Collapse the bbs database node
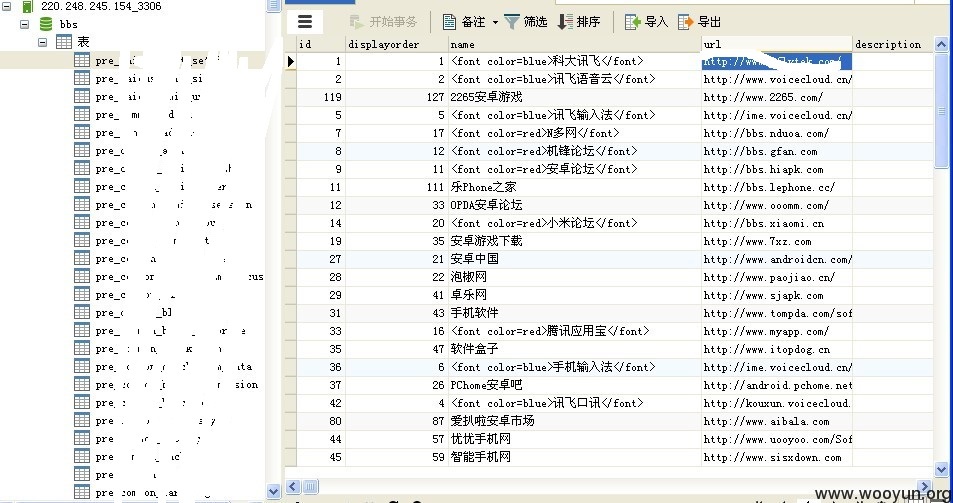Viewport: 953px width, 503px height. [24, 24]
